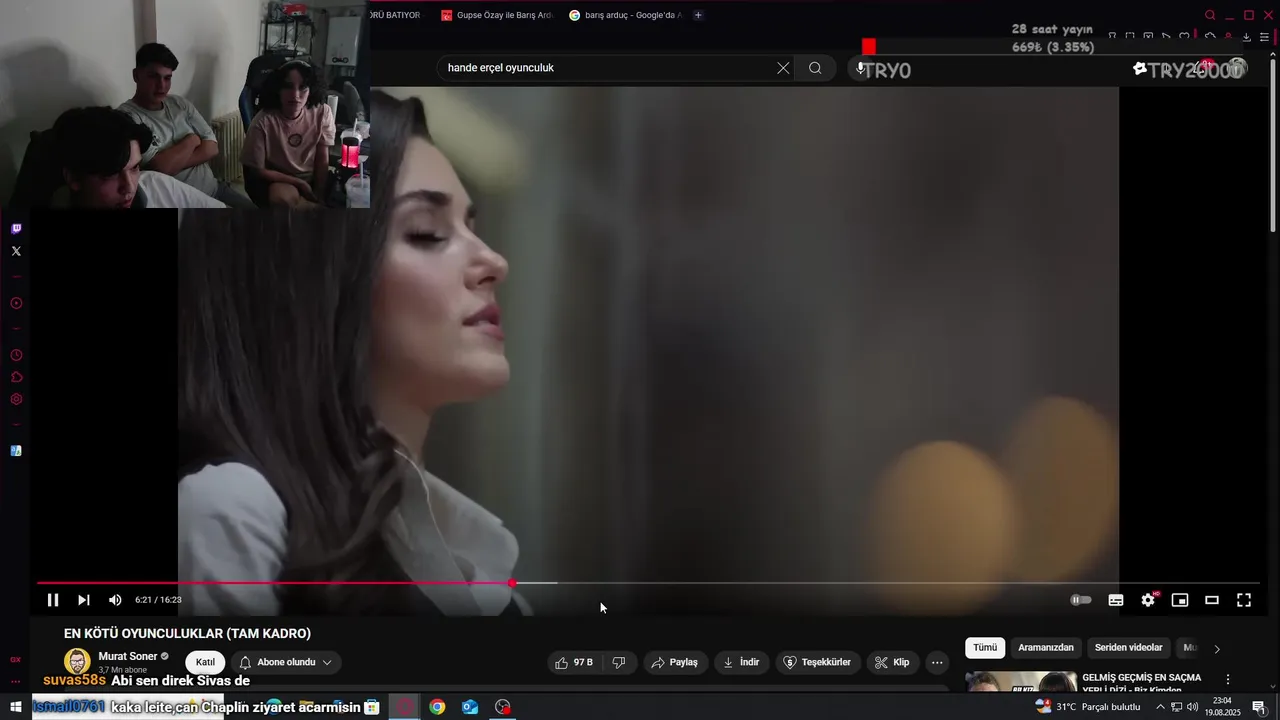Viewport: 1280px width, 720px height.
Task: Open the browser downloads icon
Action: coord(1246,37)
